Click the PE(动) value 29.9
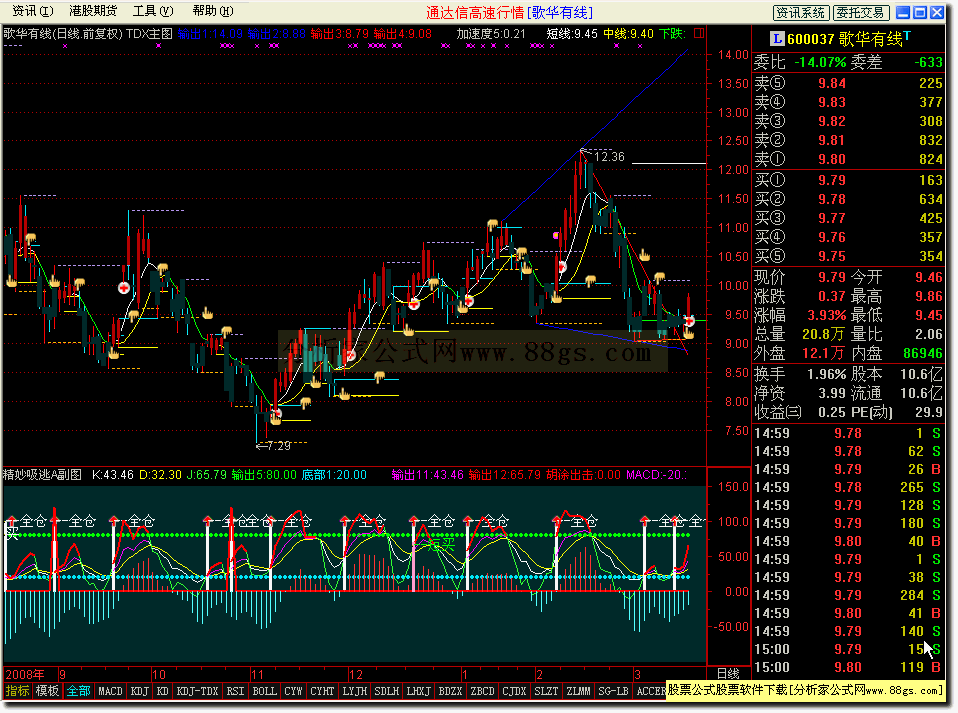The height and width of the screenshot is (713, 958). point(929,412)
